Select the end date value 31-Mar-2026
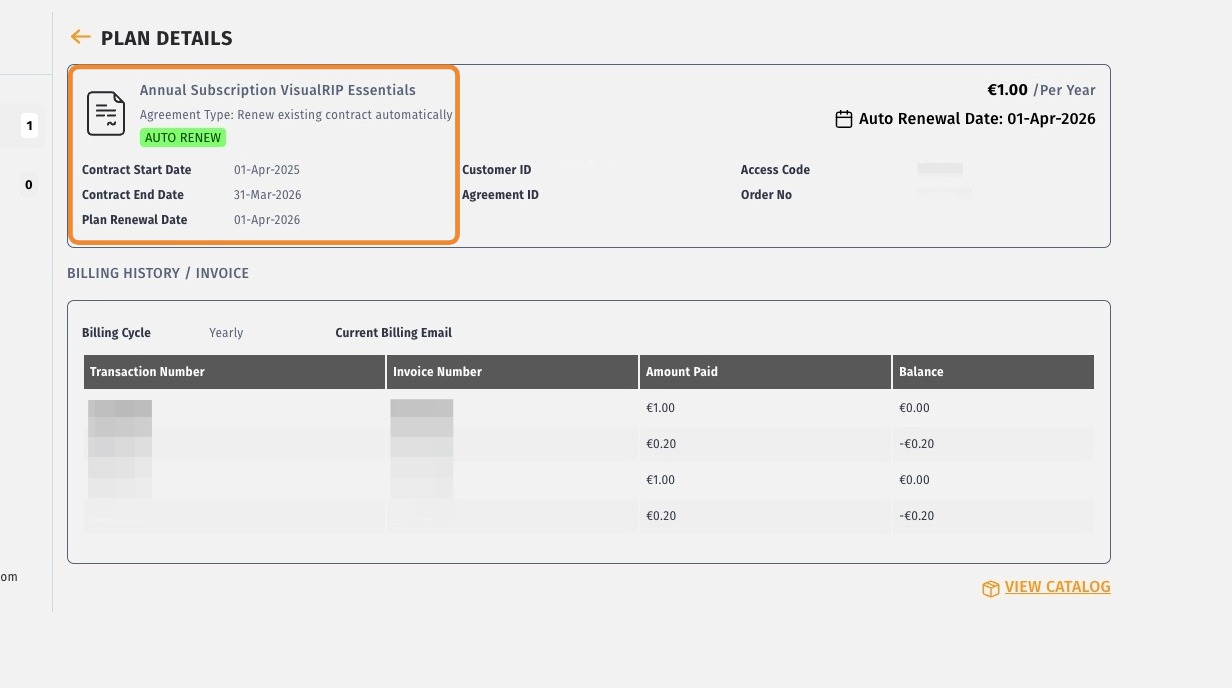Image resolution: width=1232 pixels, height=688 pixels. coord(268,195)
